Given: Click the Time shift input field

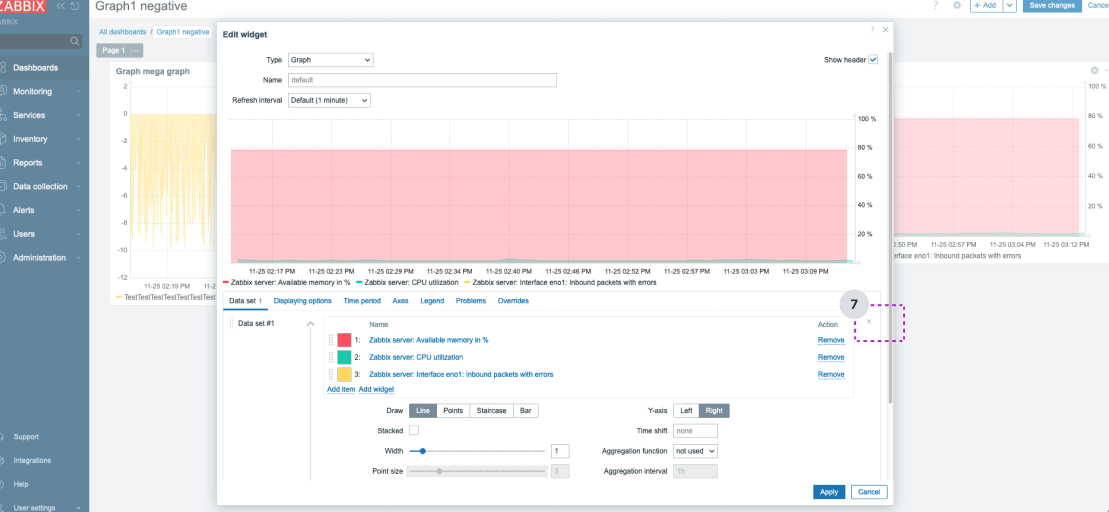Looking at the screenshot, I should pos(695,431).
